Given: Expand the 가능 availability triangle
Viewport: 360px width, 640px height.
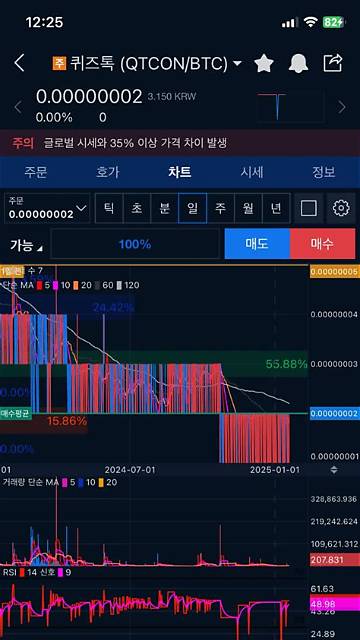Looking at the screenshot, I should [40, 248].
